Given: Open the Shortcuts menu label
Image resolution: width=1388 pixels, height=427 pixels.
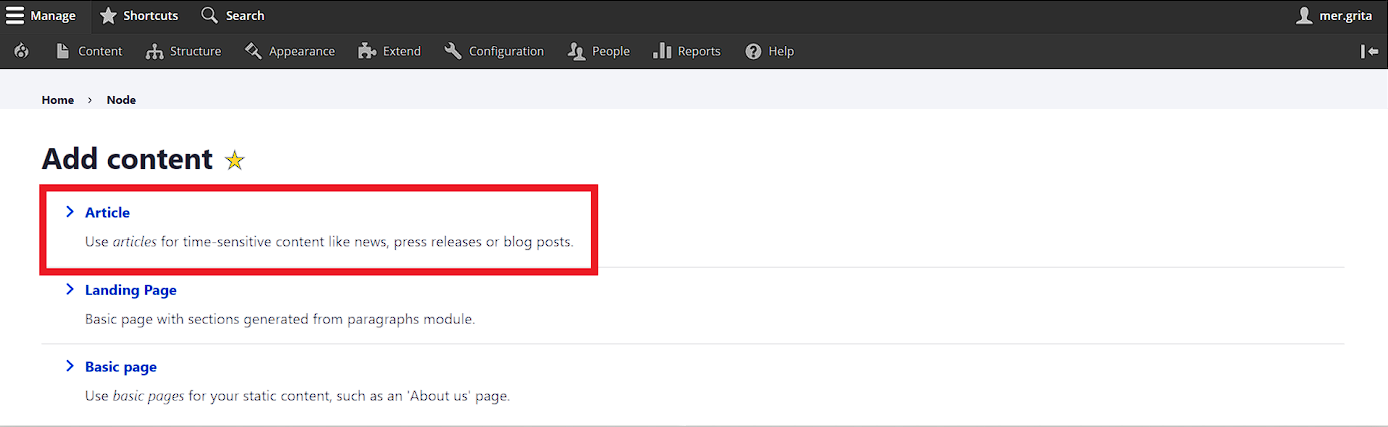Looking at the screenshot, I should [151, 16].
